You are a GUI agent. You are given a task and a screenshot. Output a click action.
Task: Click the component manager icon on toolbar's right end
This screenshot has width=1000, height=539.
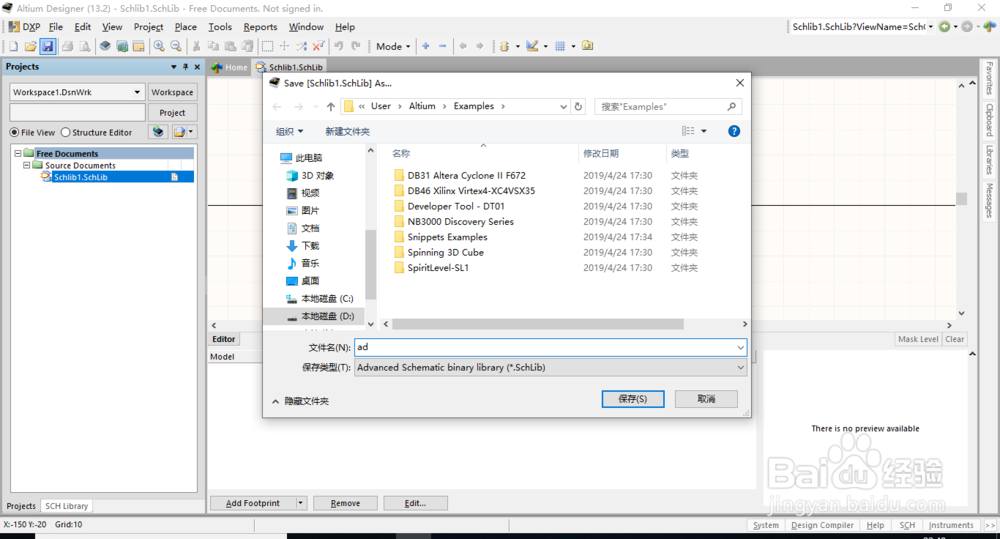pos(587,46)
